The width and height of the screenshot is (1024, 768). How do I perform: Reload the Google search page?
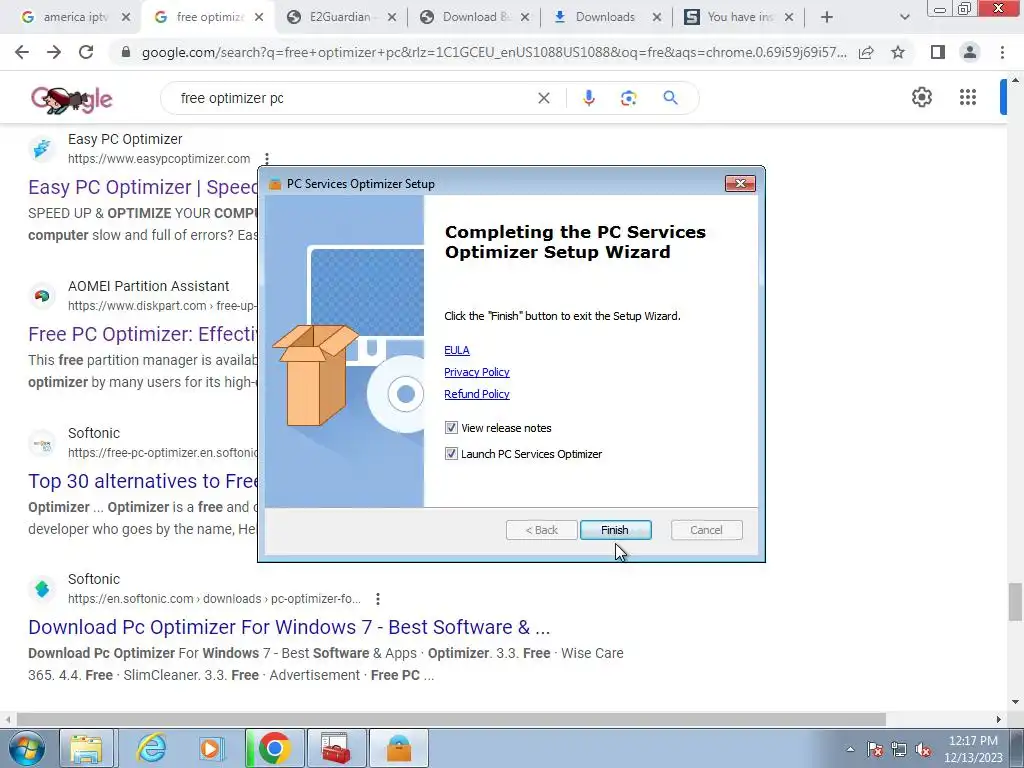(x=86, y=52)
